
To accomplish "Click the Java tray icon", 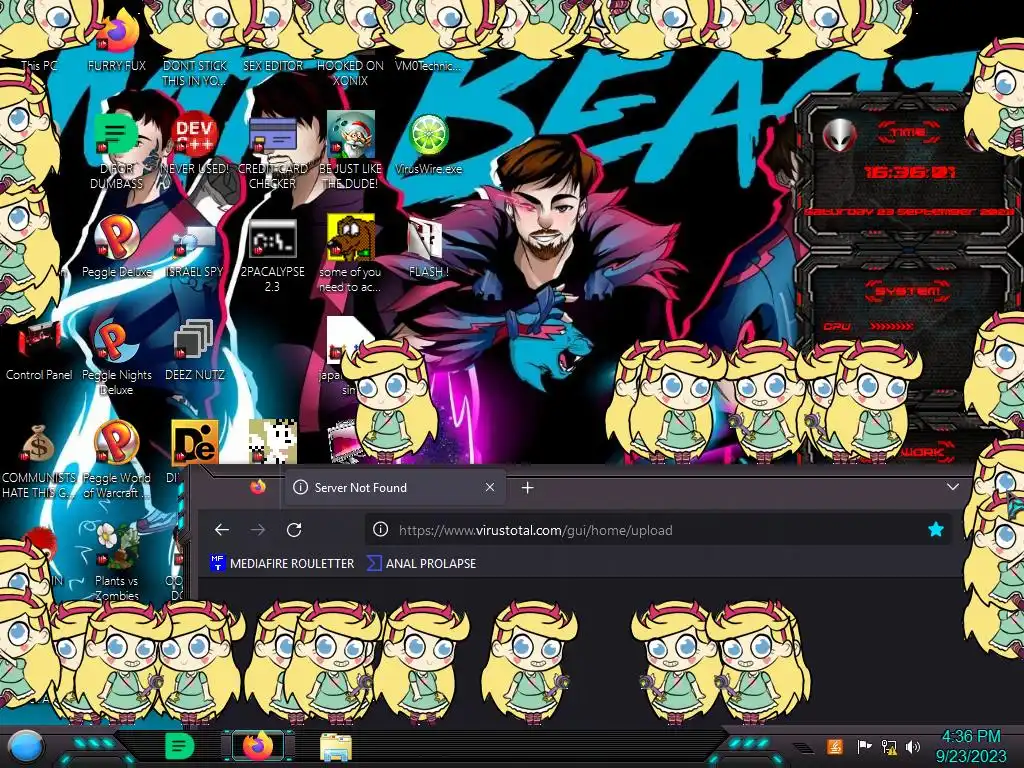I will tap(835, 746).
